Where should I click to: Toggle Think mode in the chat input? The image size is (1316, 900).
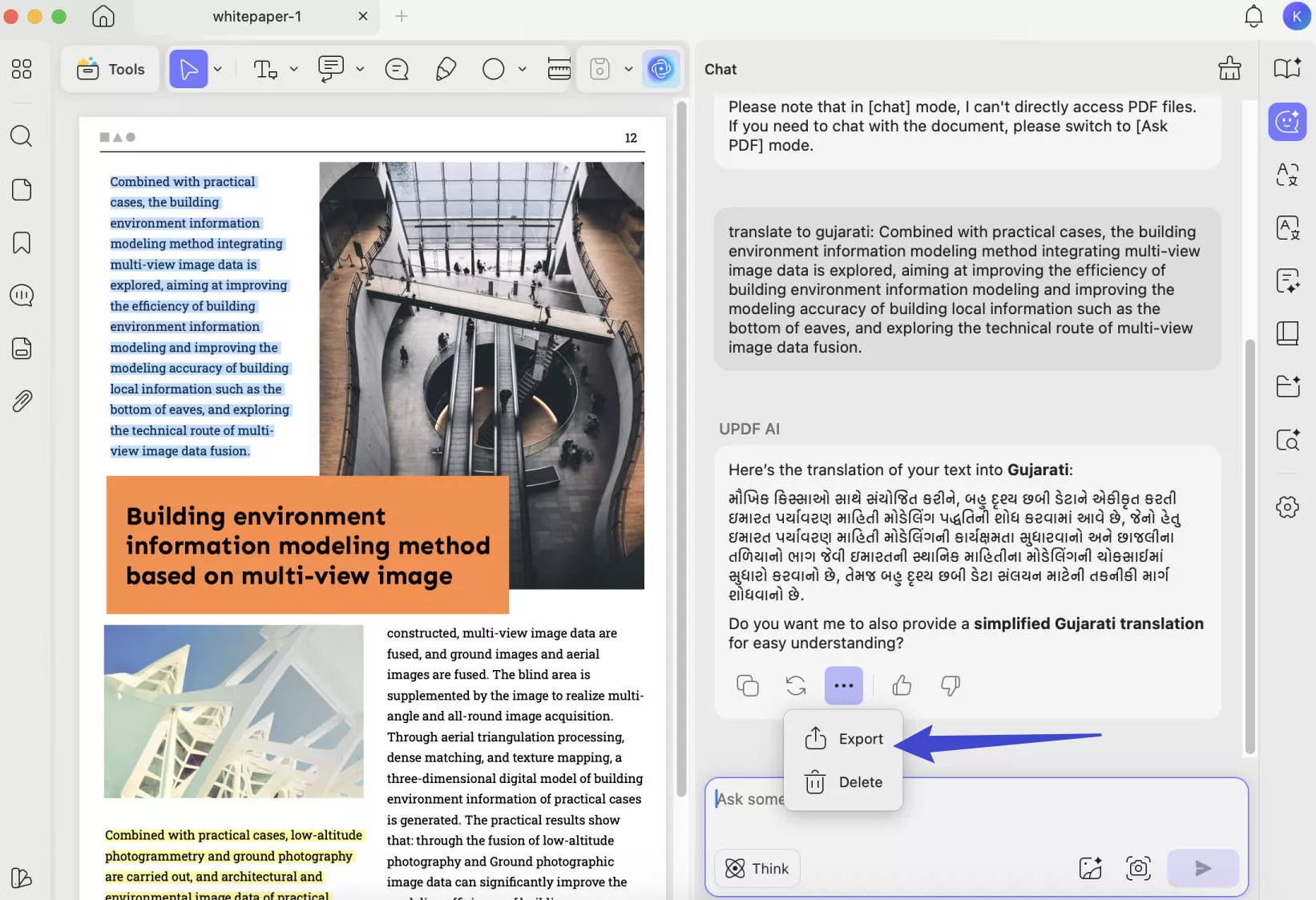point(756,868)
